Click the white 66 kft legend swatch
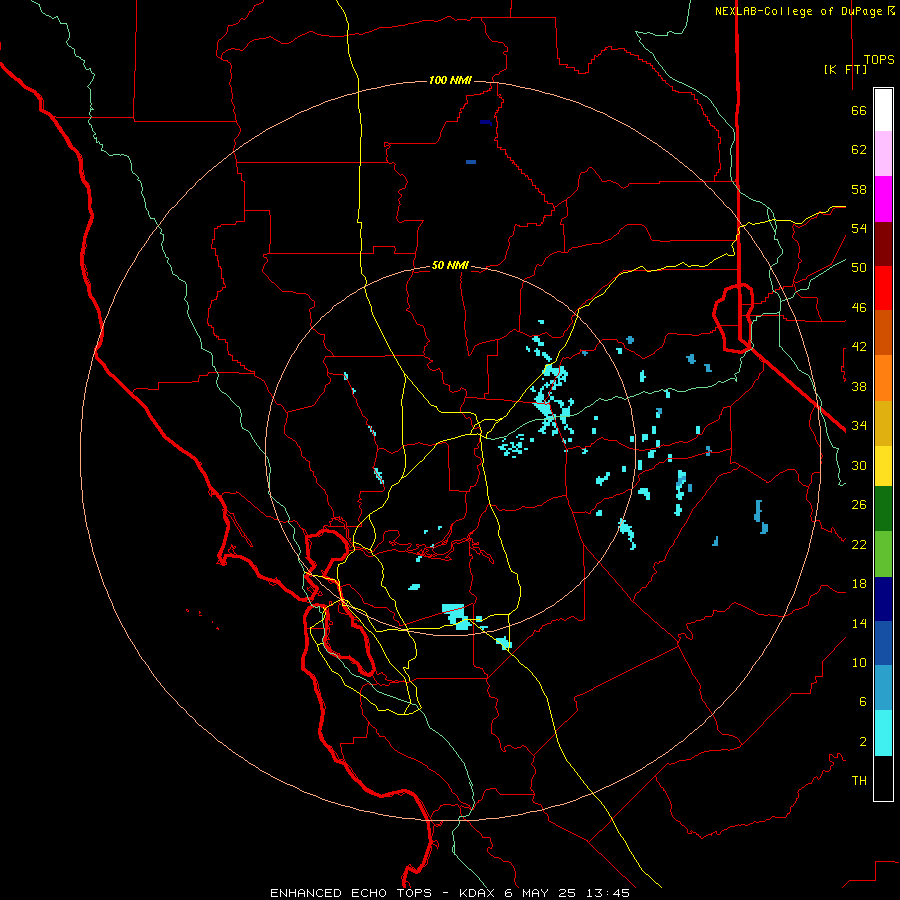Viewport: 900px width, 900px height. coord(883,110)
